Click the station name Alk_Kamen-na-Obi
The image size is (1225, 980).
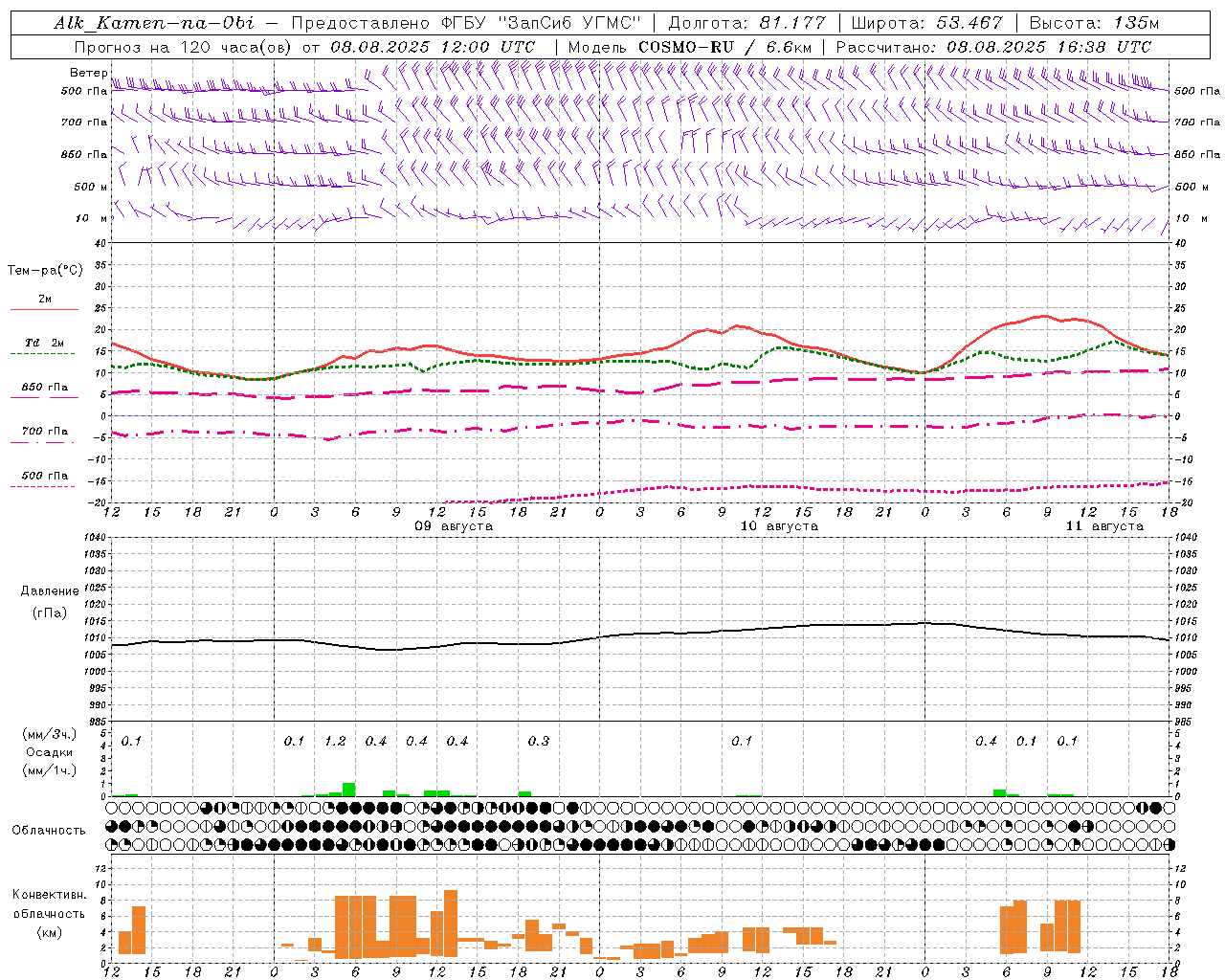(154, 23)
